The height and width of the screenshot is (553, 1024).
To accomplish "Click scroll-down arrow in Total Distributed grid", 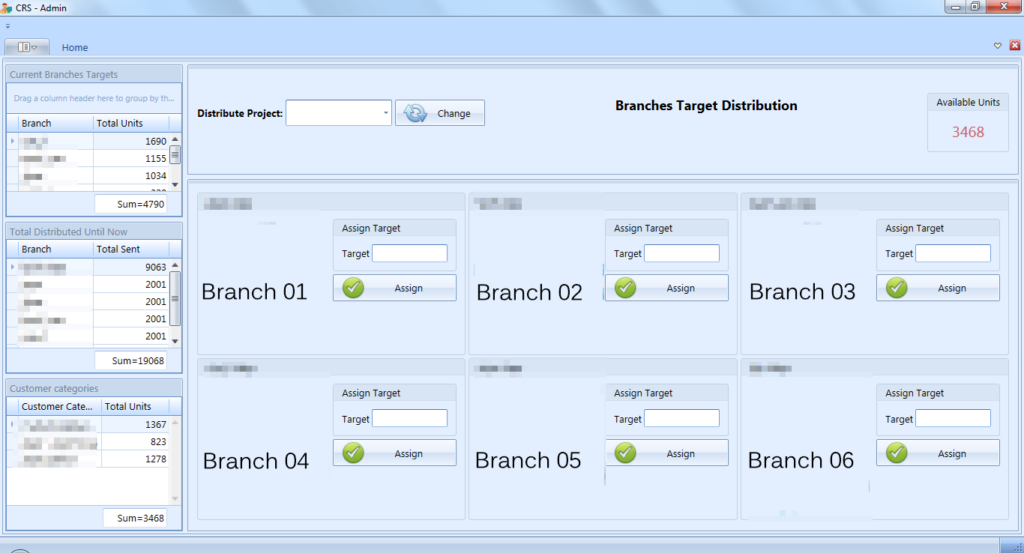I will 175,341.
